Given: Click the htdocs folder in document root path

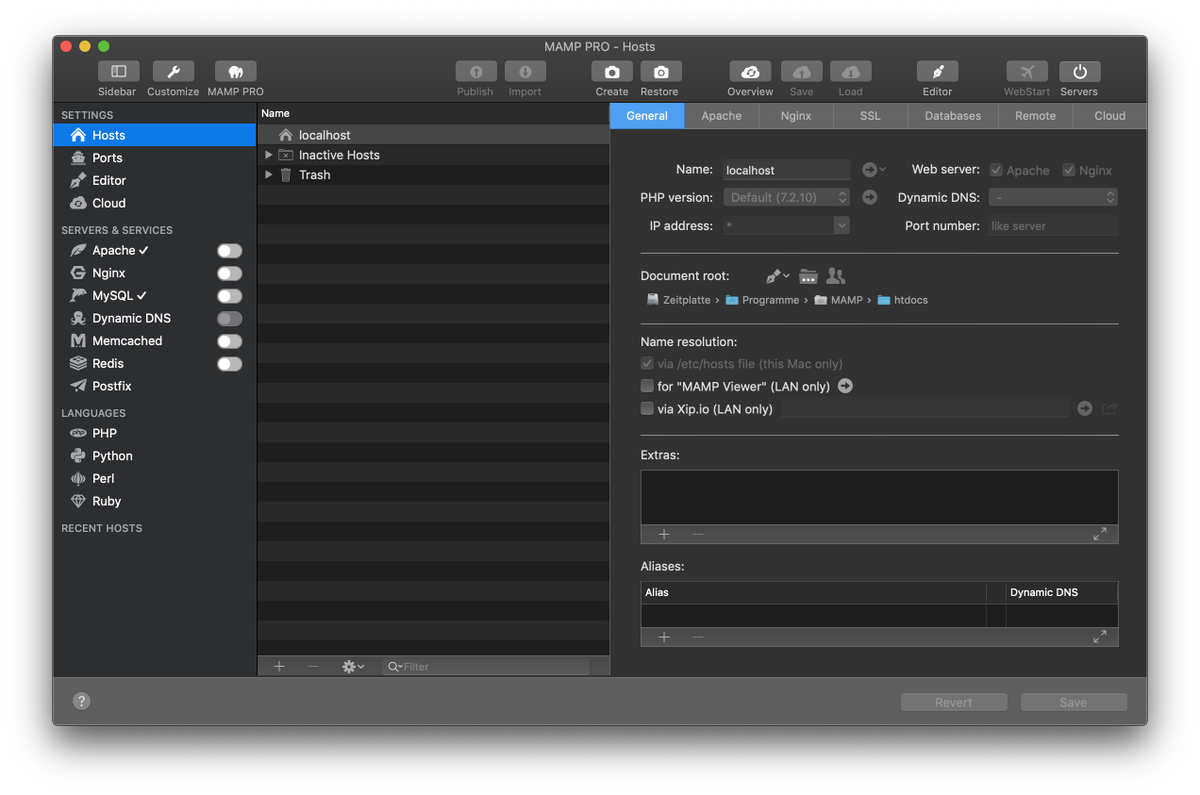Looking at the screenshot, I should [x=903, y=300].
